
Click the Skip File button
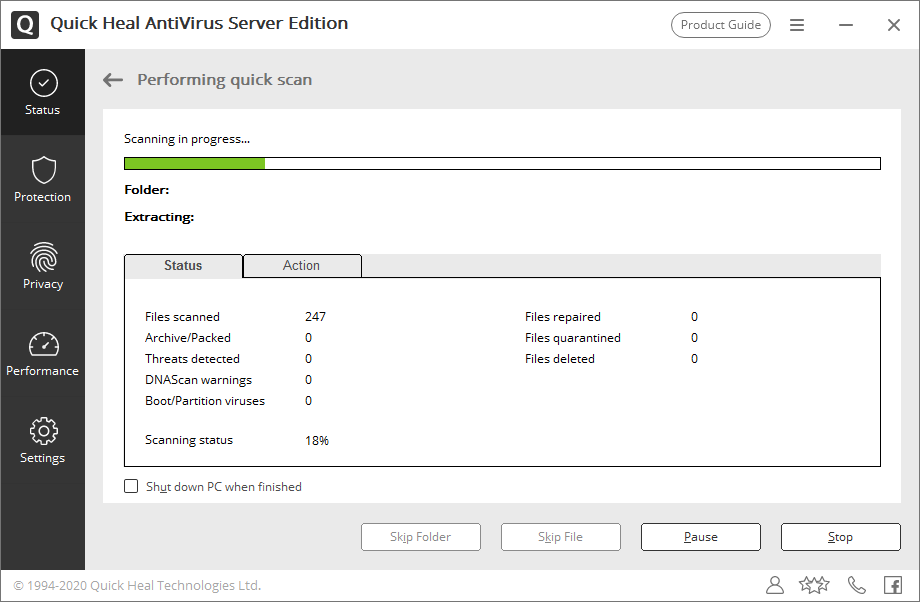560,537
